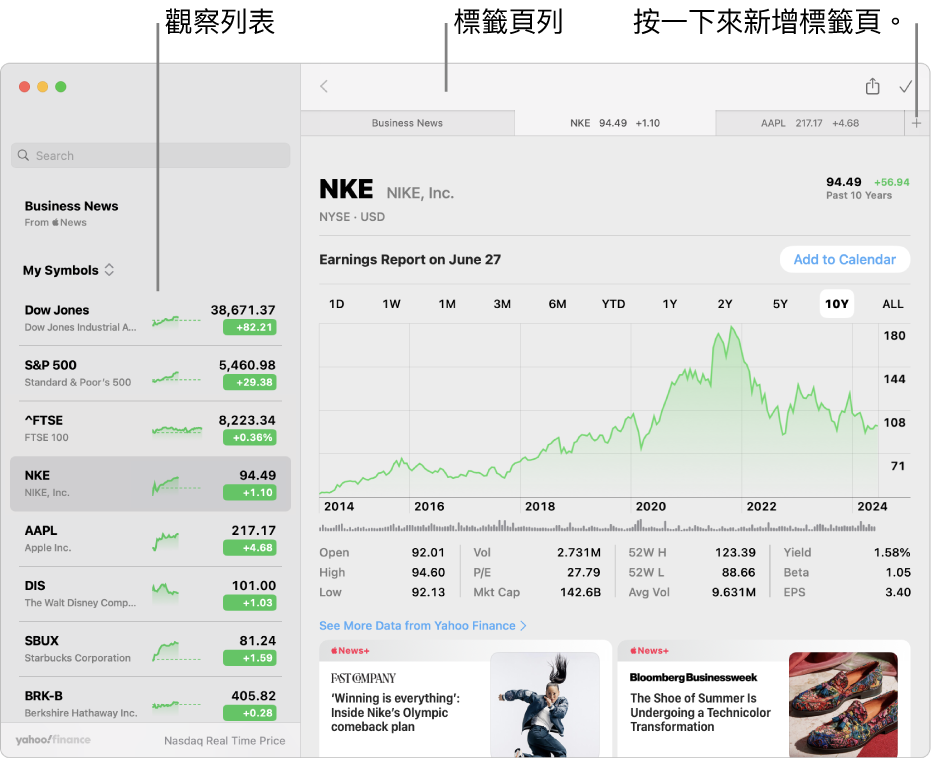
Task: Click the +56.94 Past 10 Years change
Action: (892, 182)
